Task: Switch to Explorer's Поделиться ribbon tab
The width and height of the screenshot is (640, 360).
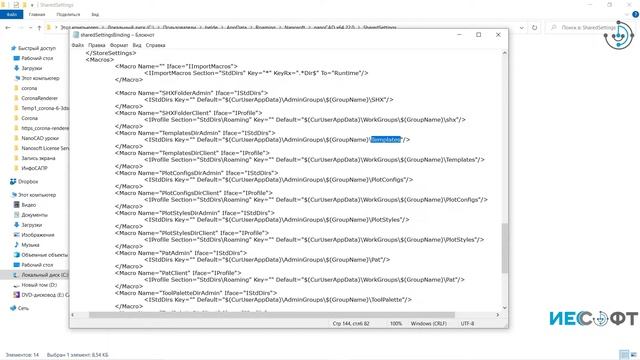Action: click(x=68, y=15)
